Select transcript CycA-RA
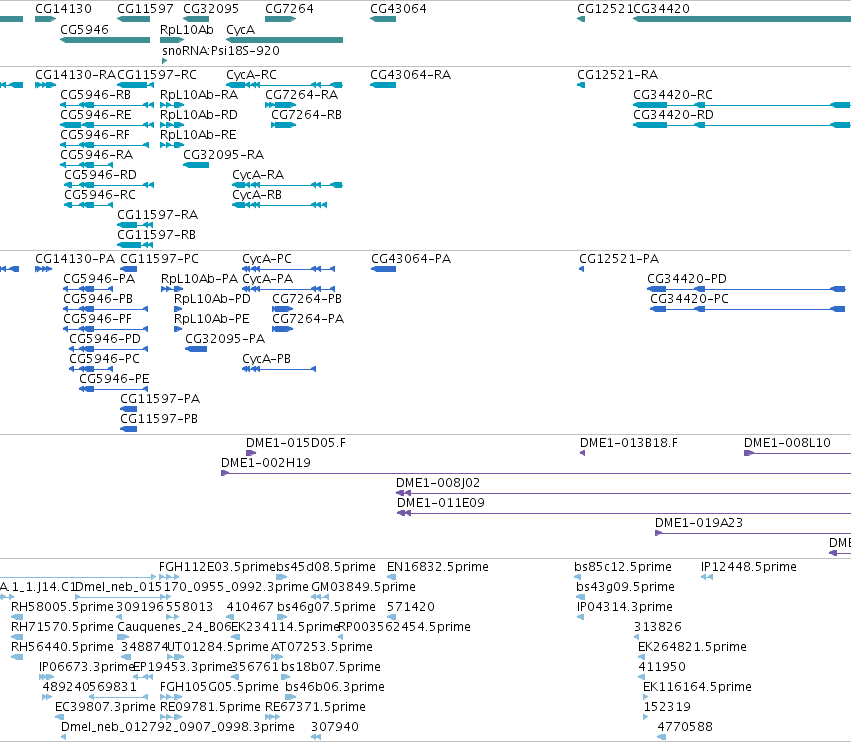 pyautogui.click(x=258, y=175)
